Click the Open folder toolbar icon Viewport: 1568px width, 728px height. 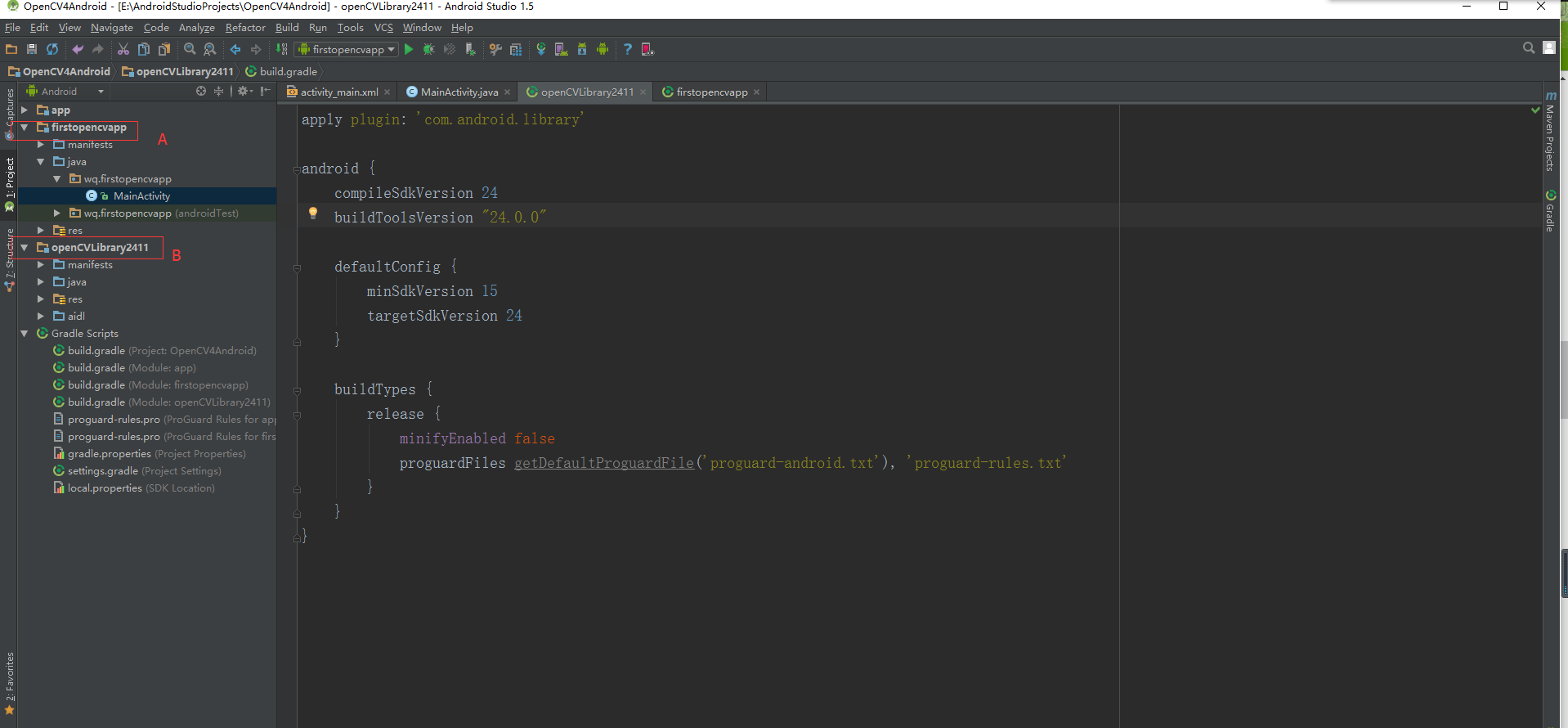coord(11,49)
